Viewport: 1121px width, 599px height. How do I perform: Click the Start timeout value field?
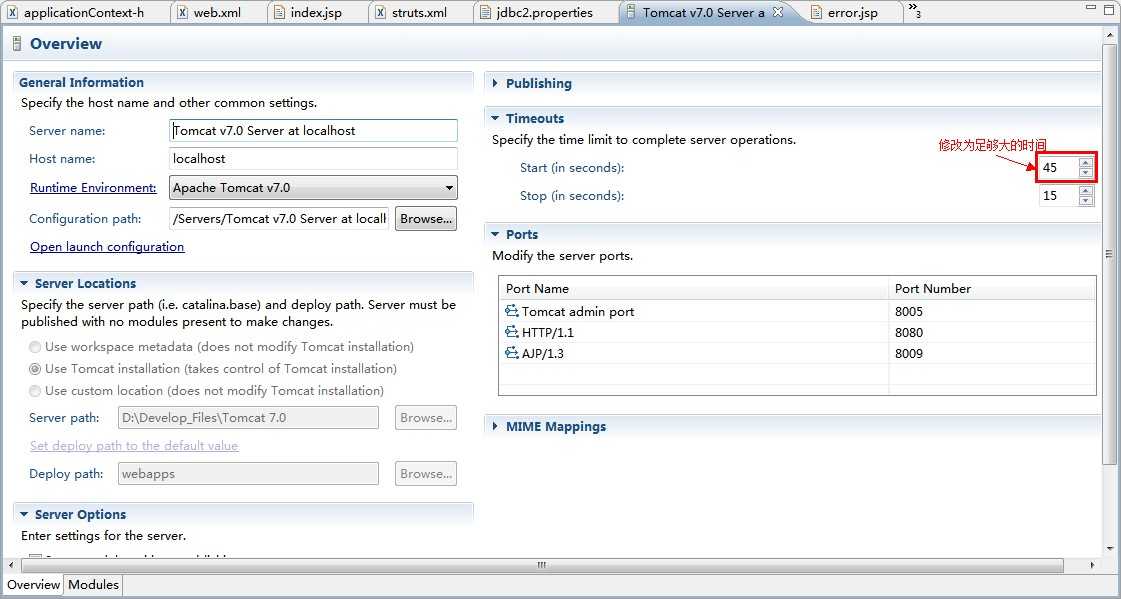pos(1059,168)
